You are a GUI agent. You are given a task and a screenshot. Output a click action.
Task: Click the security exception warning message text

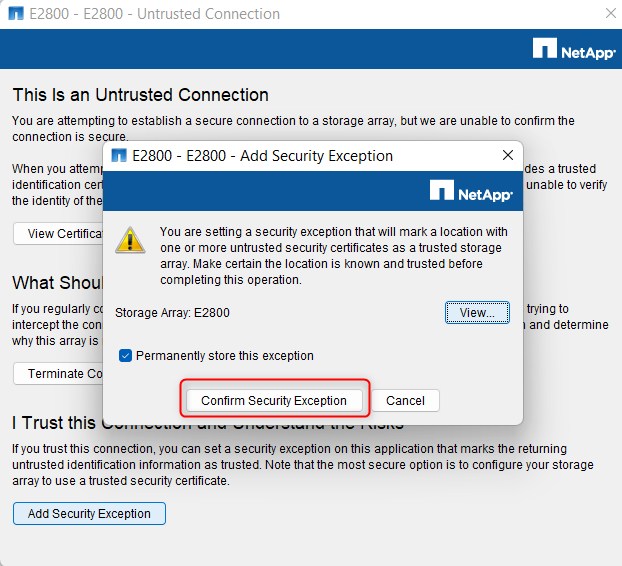334,255
